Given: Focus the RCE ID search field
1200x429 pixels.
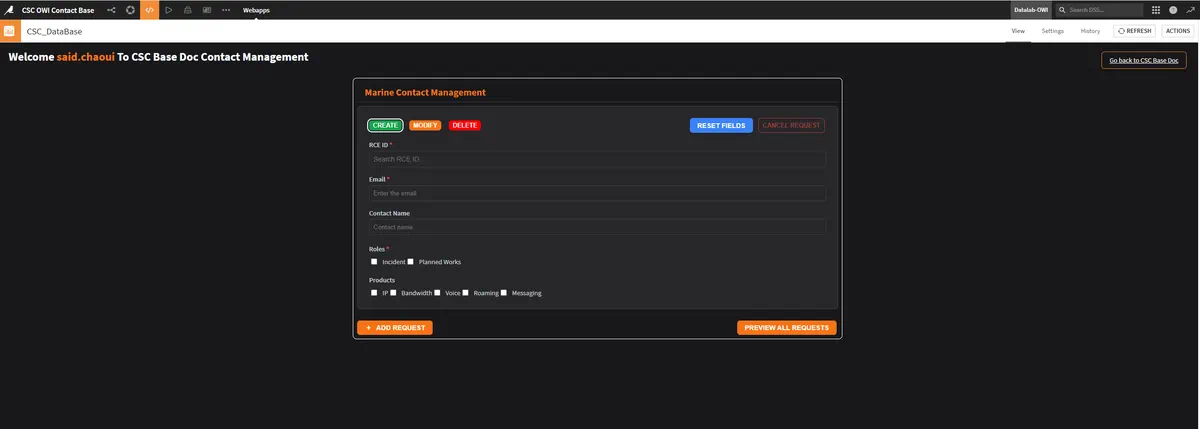Looking at the screenshot, I should pyautogui.click(x=597, y=159).
